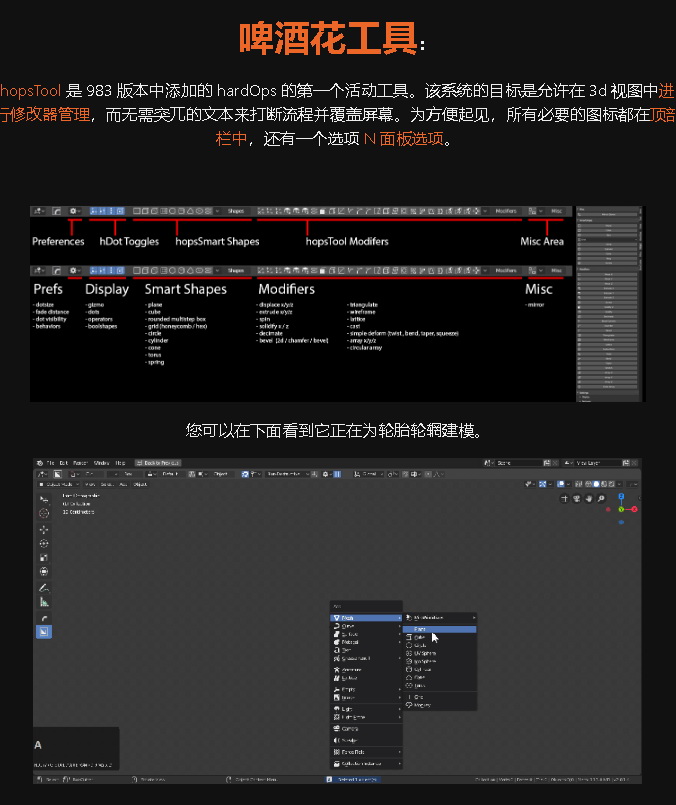Click the N panel preview beside the toolbar diagram

coord(609,304)
